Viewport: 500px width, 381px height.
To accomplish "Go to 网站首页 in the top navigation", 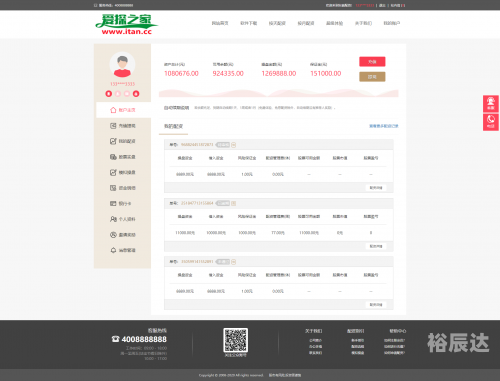I will coord(220,23).
